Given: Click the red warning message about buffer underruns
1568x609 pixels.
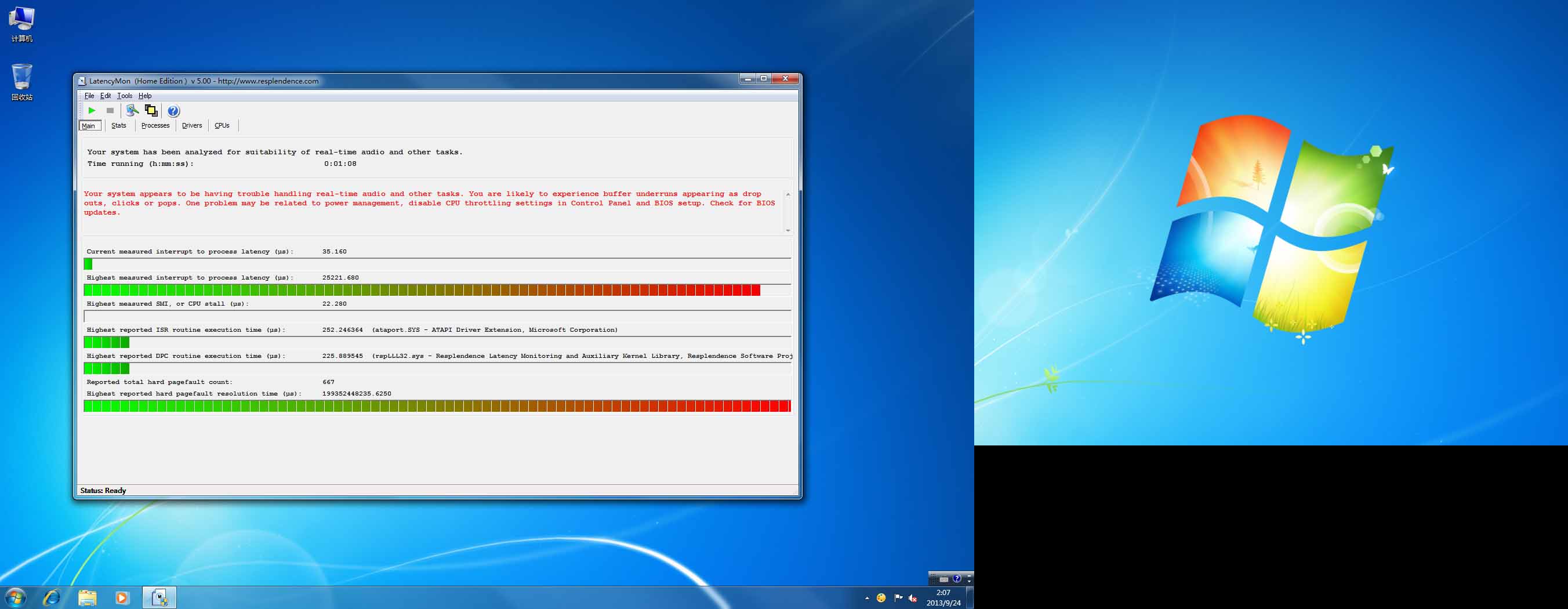Looking at the screenshot, I should (x=430, y=204).
